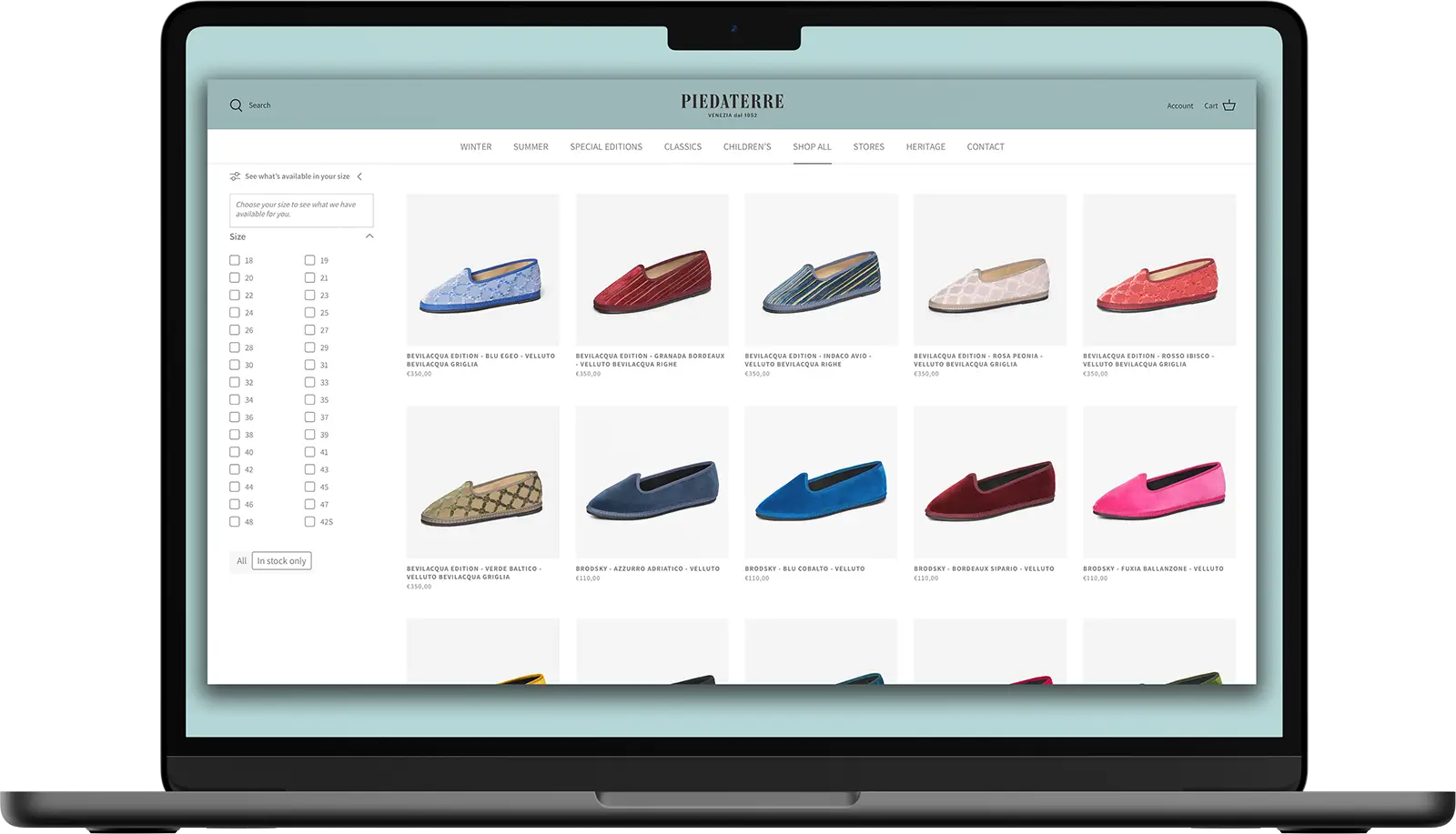Open the Special Editions menu
This screenshot has height=834, width=1456.
[606, 146]
